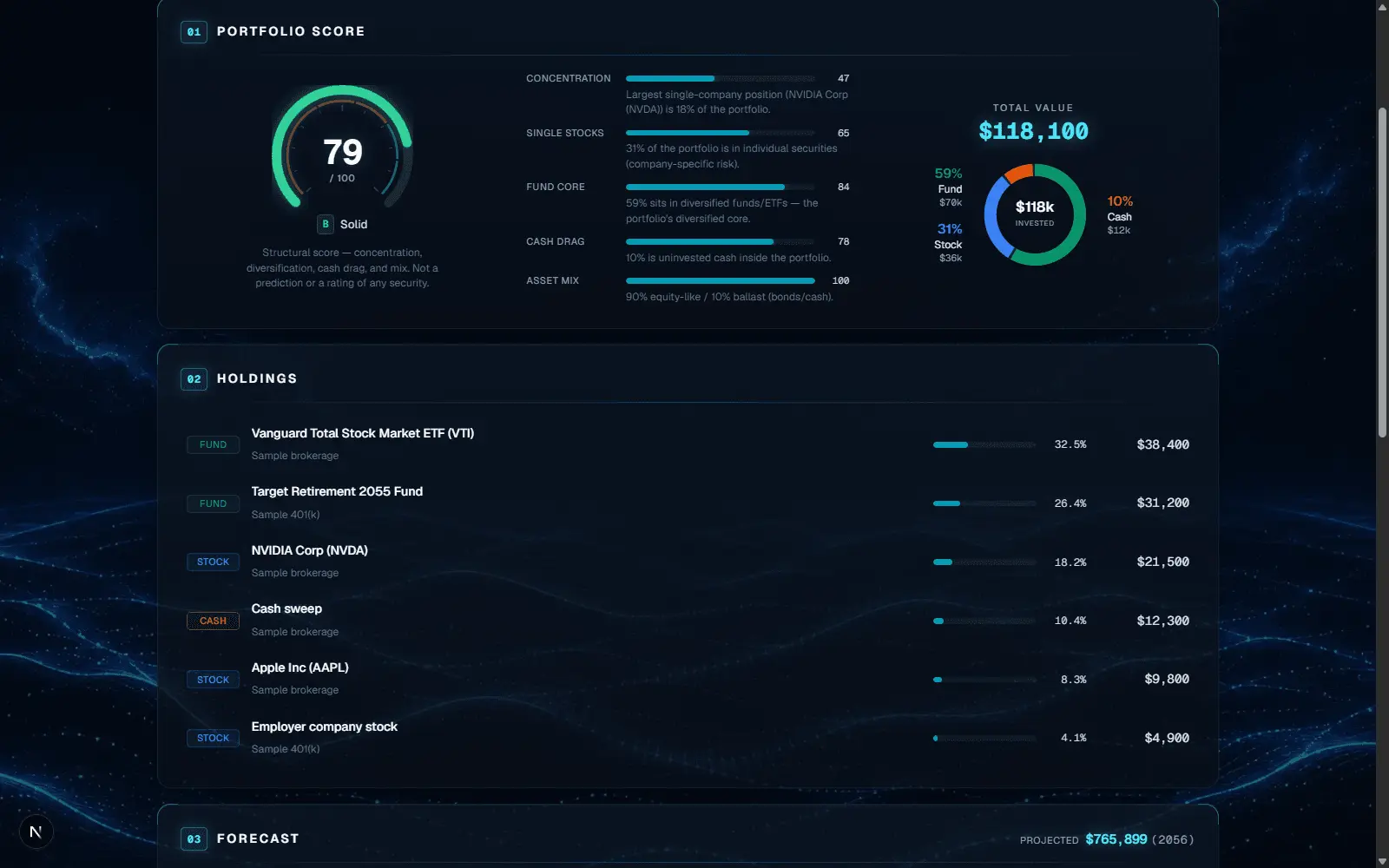The image size is (1389, 868).
Task: Click the B grade badge beside Solid
Action: [x=326, y=224]
